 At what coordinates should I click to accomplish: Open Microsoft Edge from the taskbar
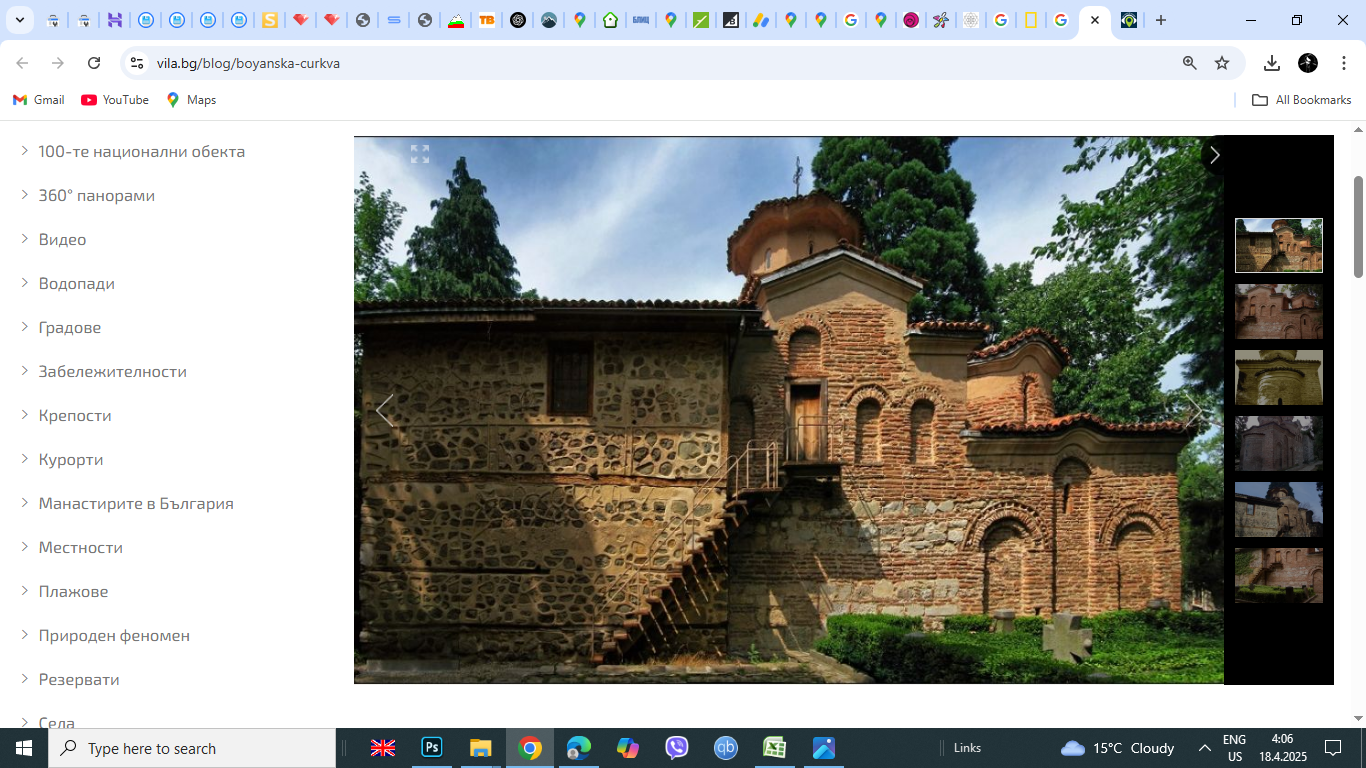pos(579,748)
